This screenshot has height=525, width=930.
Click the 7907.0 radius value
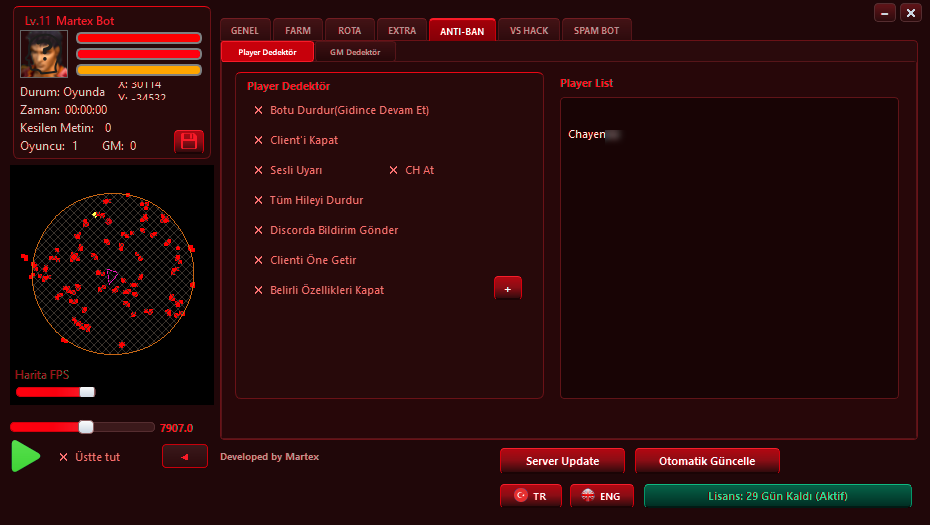tap(177, 428)
